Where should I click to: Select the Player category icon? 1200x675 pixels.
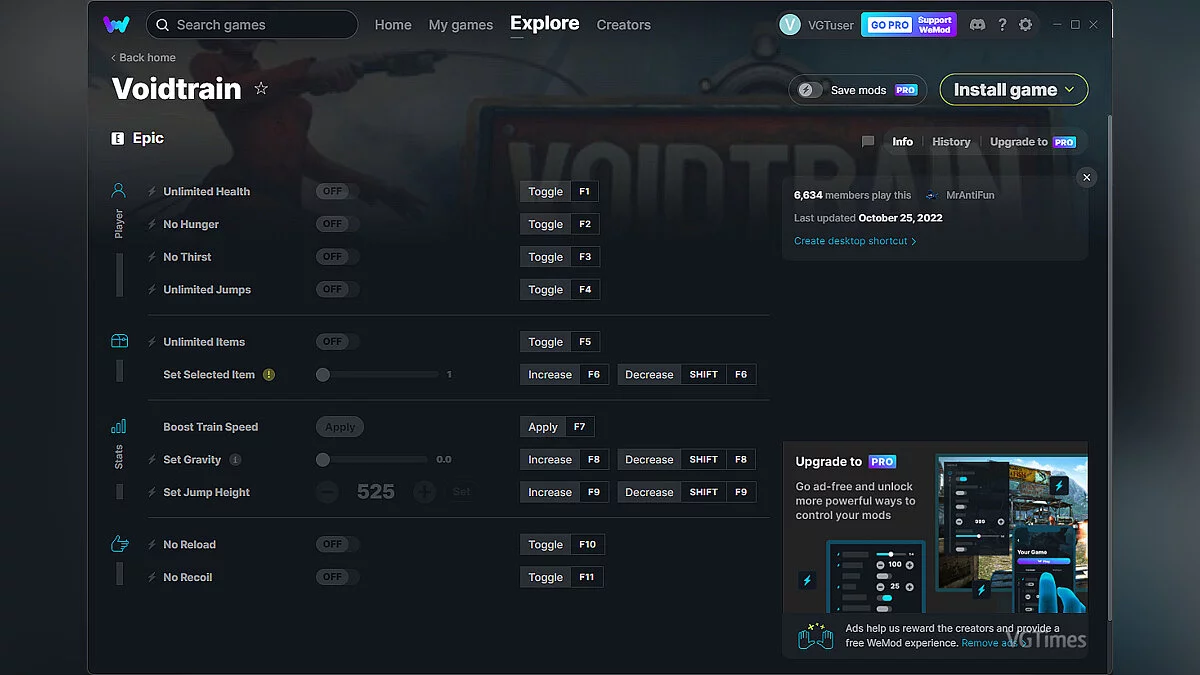[119, 190]
